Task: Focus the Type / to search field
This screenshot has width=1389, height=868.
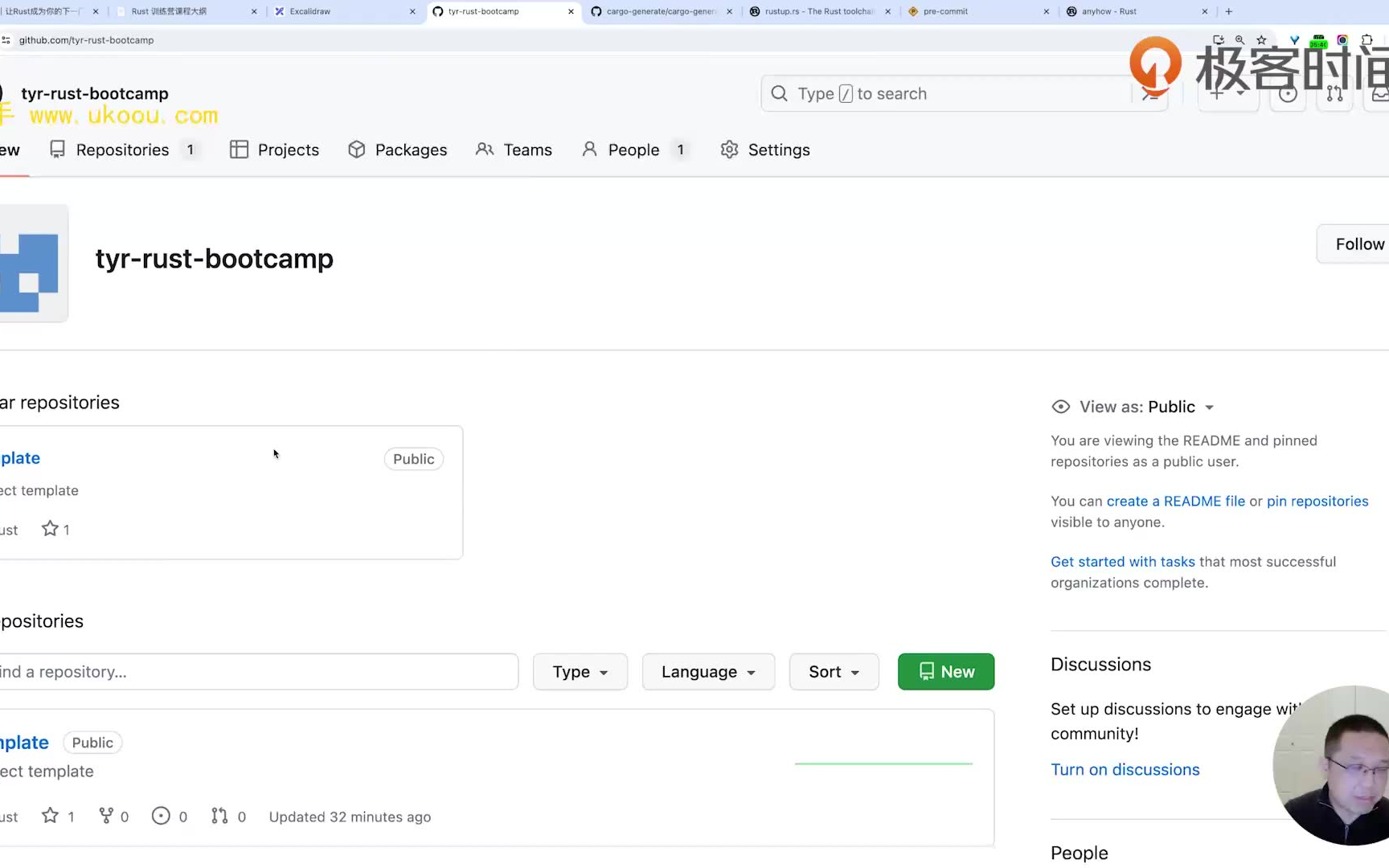Action: (949, 93)
